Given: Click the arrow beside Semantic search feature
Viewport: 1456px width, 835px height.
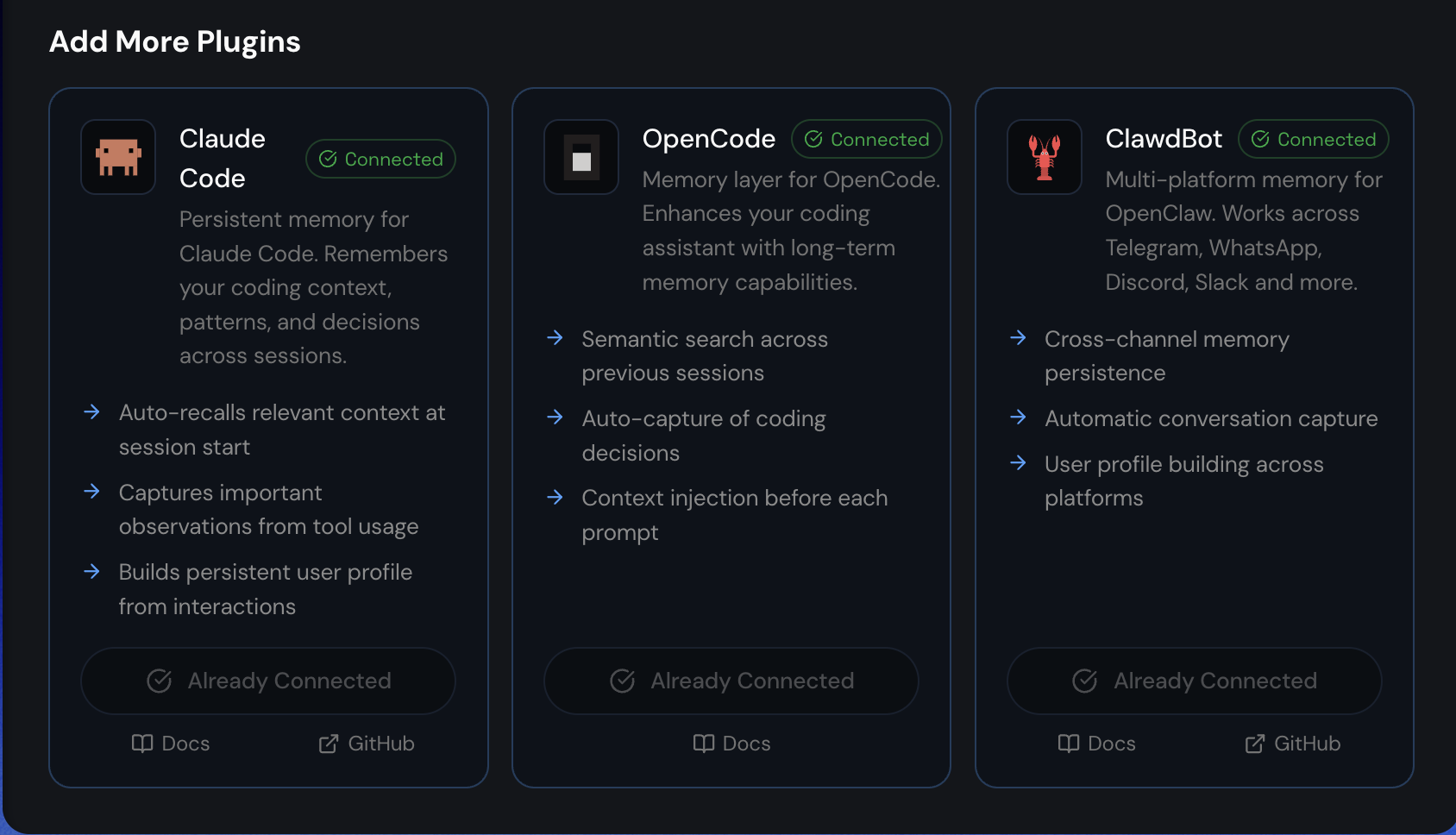Looking at the screenshot, I should point(555,338).
